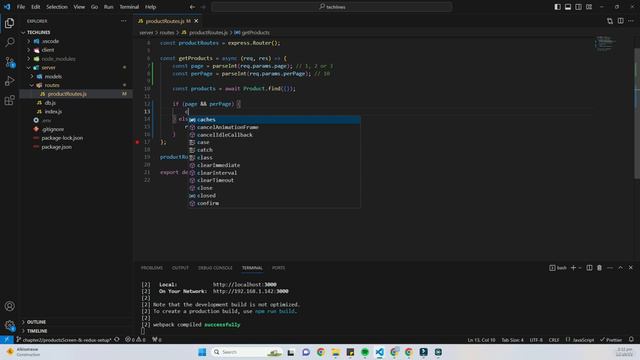Click the command center search box
The width and height of the screenshot is (640, 360).
coord(332,7)
